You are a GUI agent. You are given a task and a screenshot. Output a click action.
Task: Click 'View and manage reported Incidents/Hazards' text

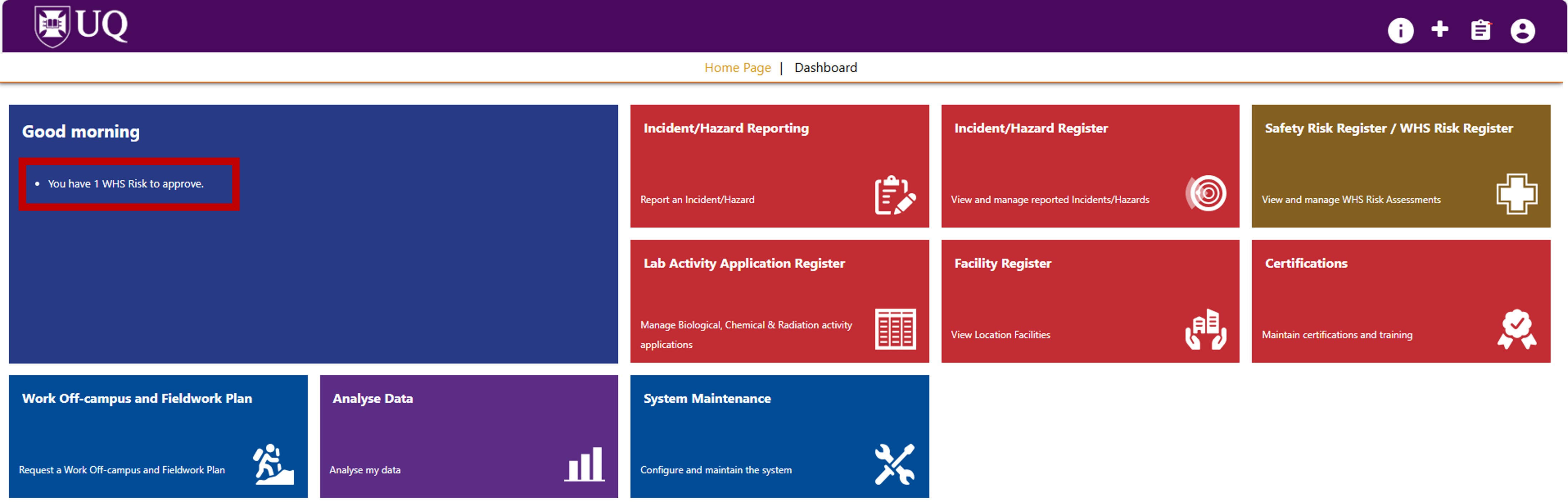(x=1050, y=200)
